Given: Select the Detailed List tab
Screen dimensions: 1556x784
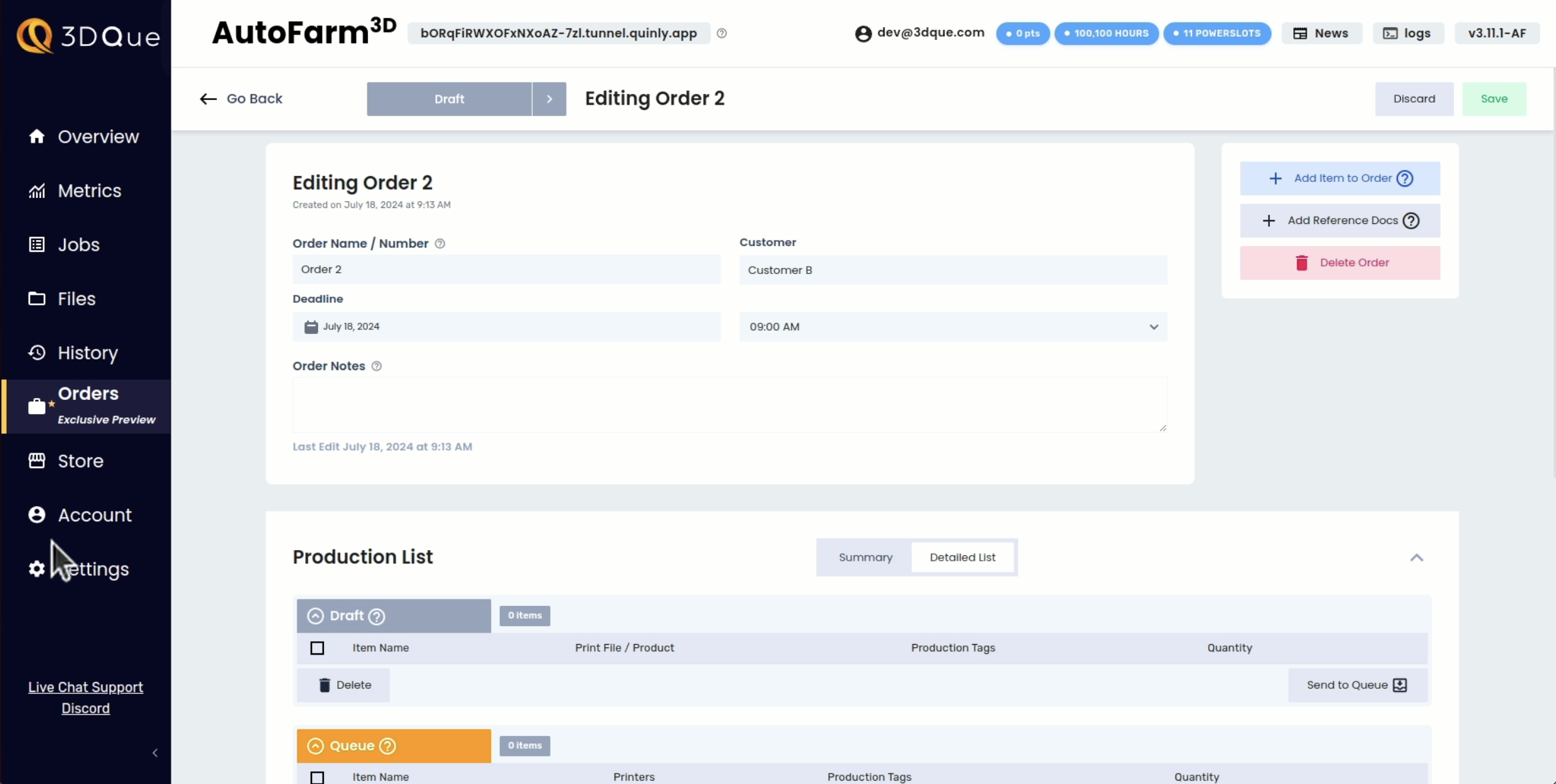Looking at the screenshot, I should click(963, 557).
